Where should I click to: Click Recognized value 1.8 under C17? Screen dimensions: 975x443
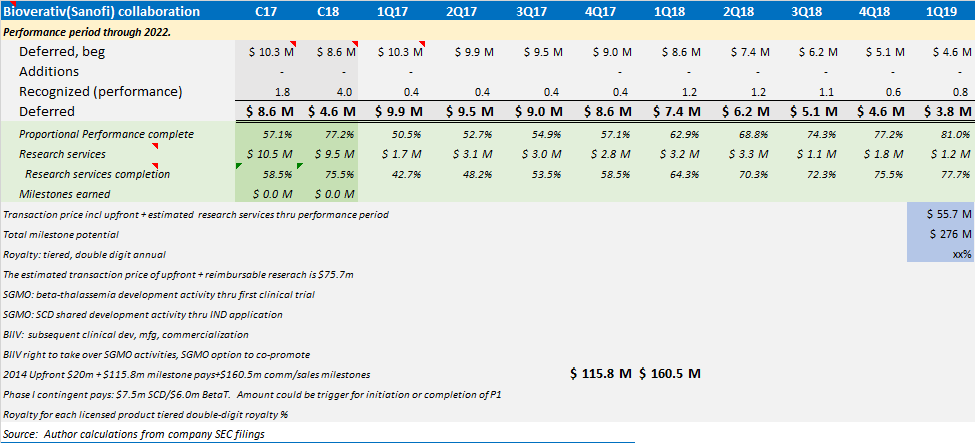pos(284,92)
